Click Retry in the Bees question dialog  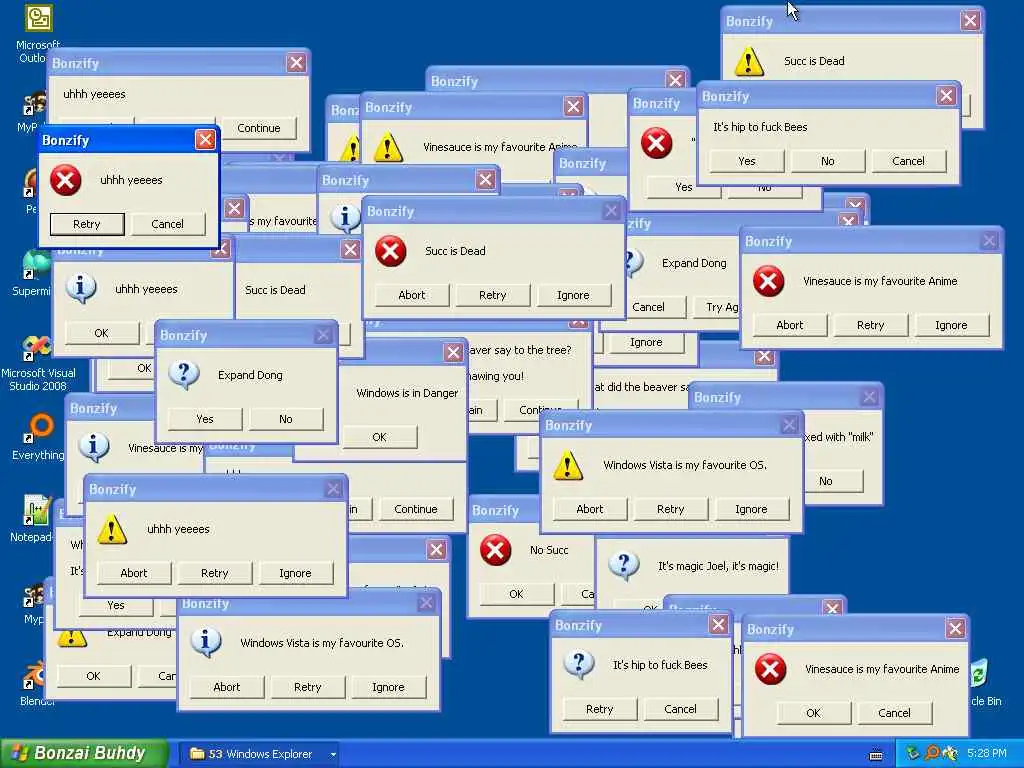pos(600,709)
